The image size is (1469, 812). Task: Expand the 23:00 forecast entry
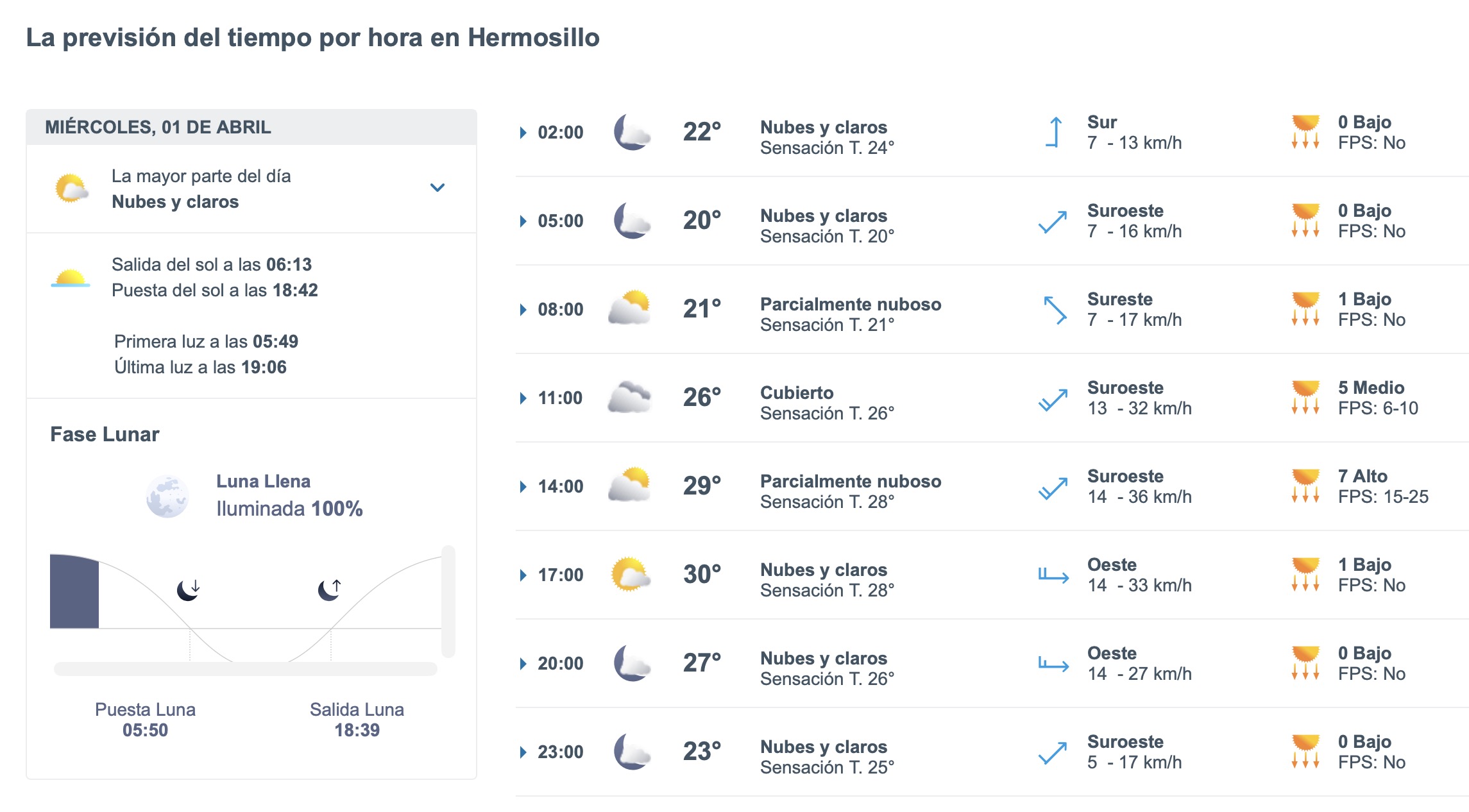click(x=523, y=752)
